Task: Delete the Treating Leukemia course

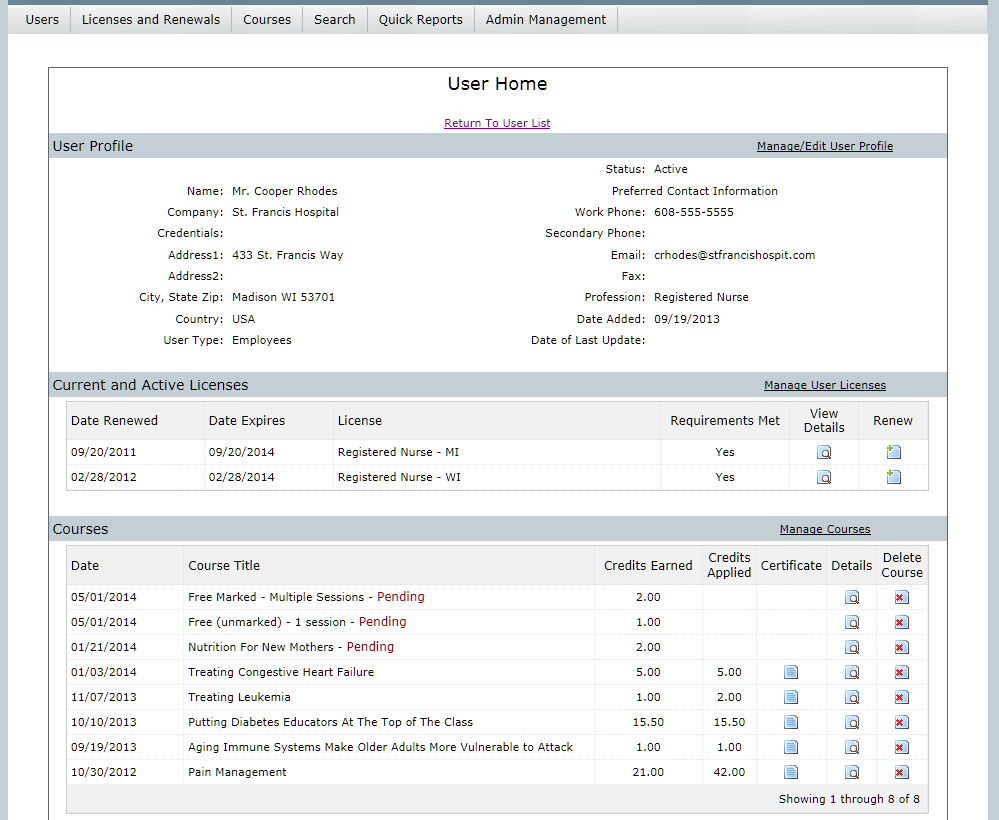Action: (901, 697)
